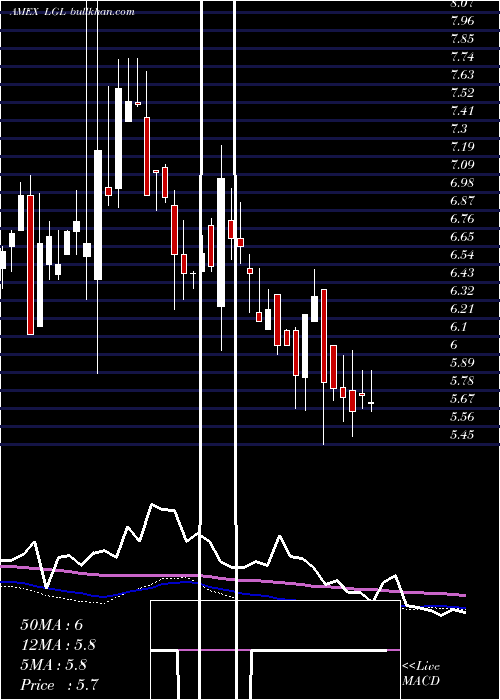Click the <<Live MACD label
Image resolution: width=500 pixels, height=700 pixels.
[x=421, y=674]
